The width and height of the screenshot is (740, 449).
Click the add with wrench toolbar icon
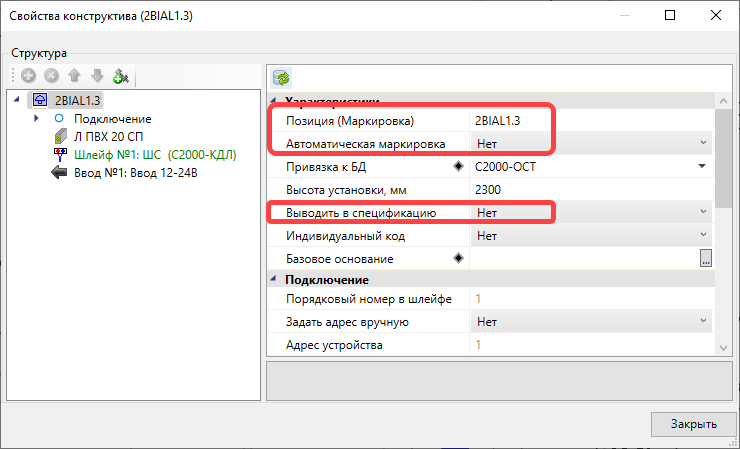(x=121, y=76)
